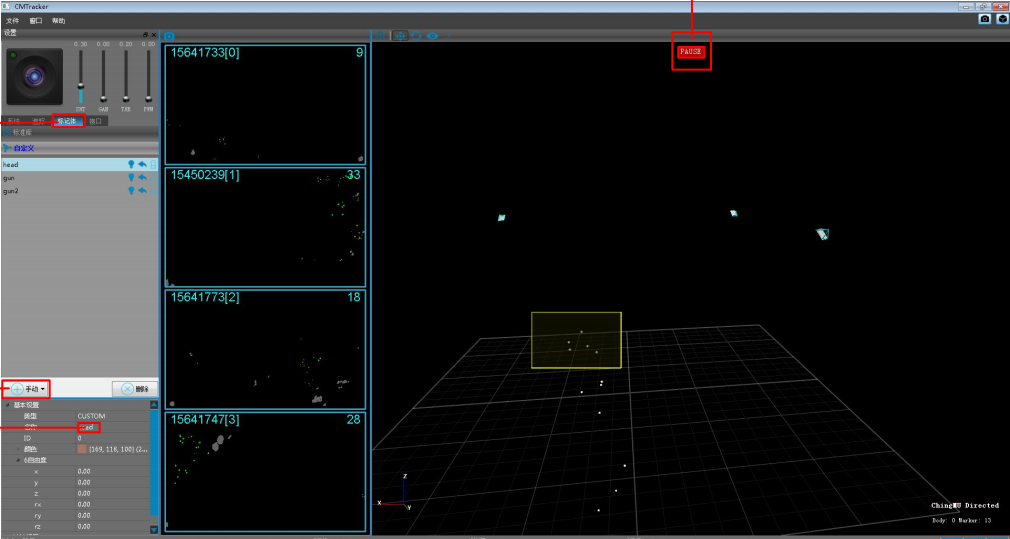
Task: Click the return arrow icon for gun
Action: pyautogui.click(x=142, y=177)
